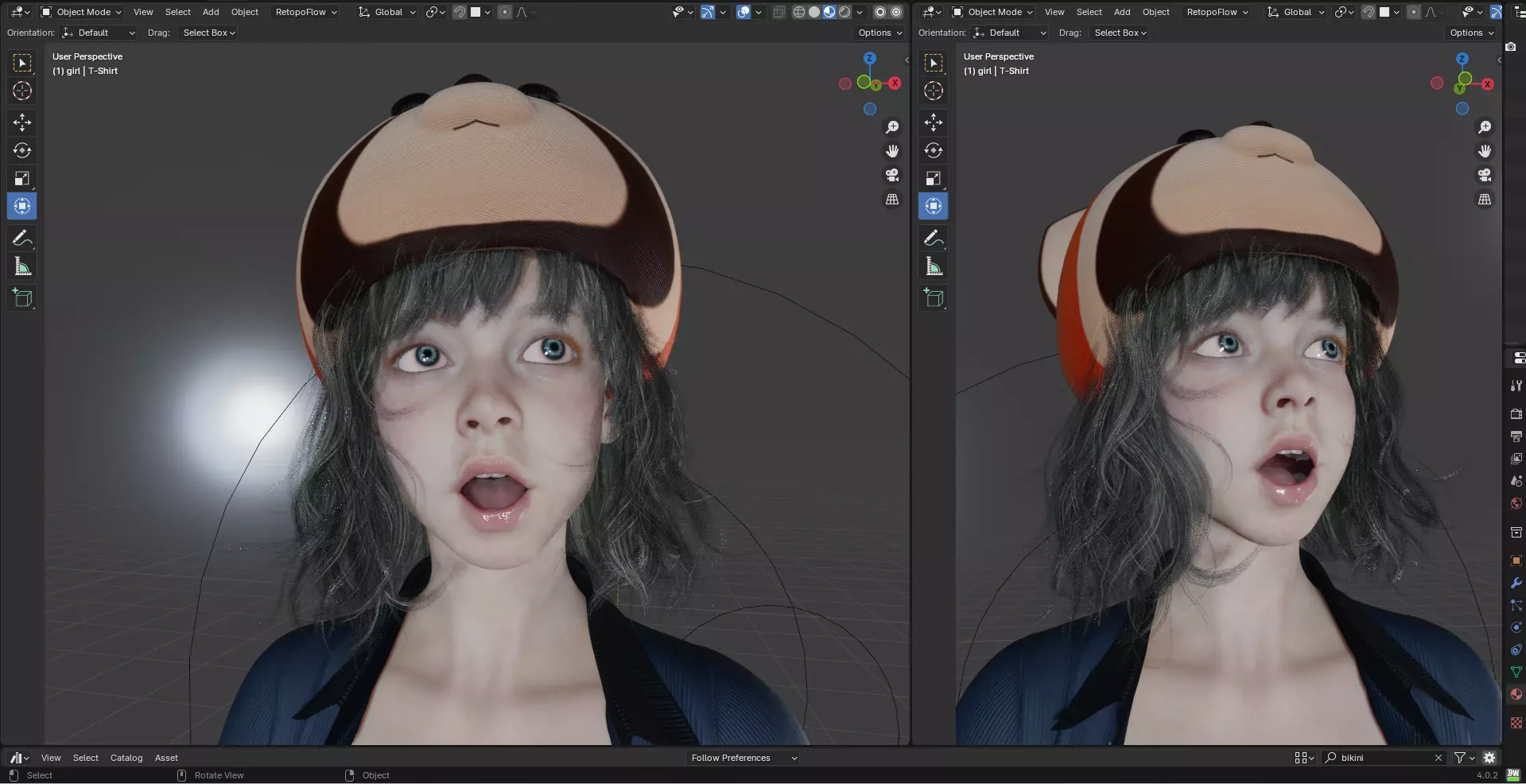Click the Zoom view icon in left viewport
Screen dimensions: 1526x784
[892, 127]
